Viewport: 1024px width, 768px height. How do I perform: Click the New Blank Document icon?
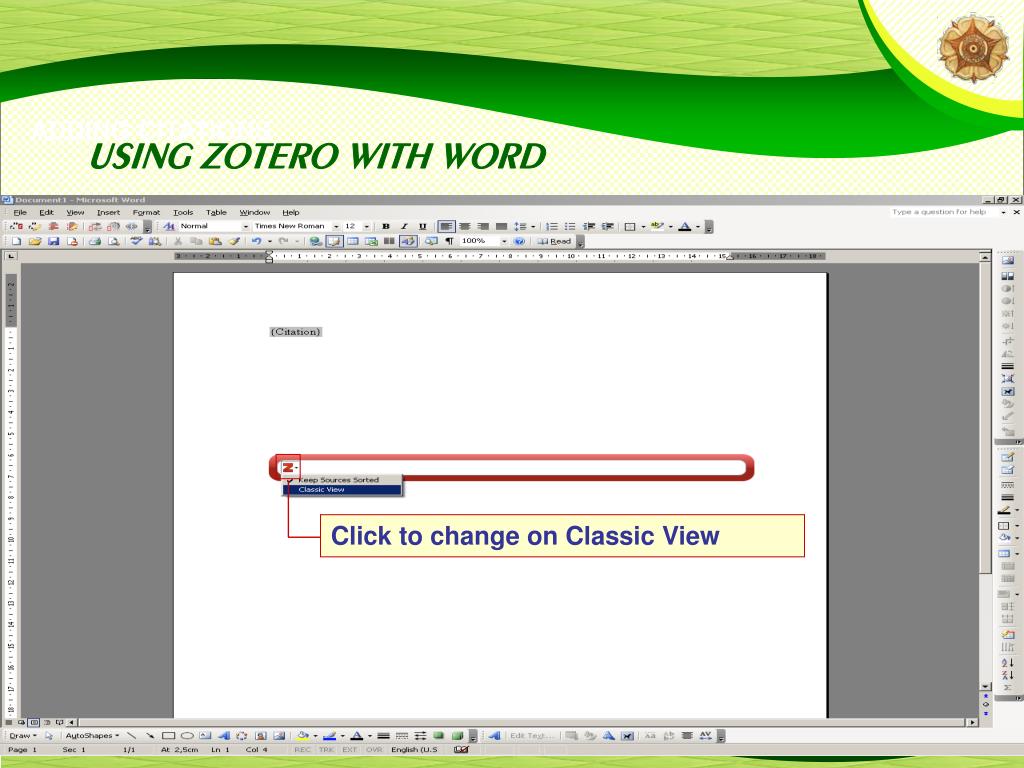pos(16,242)
